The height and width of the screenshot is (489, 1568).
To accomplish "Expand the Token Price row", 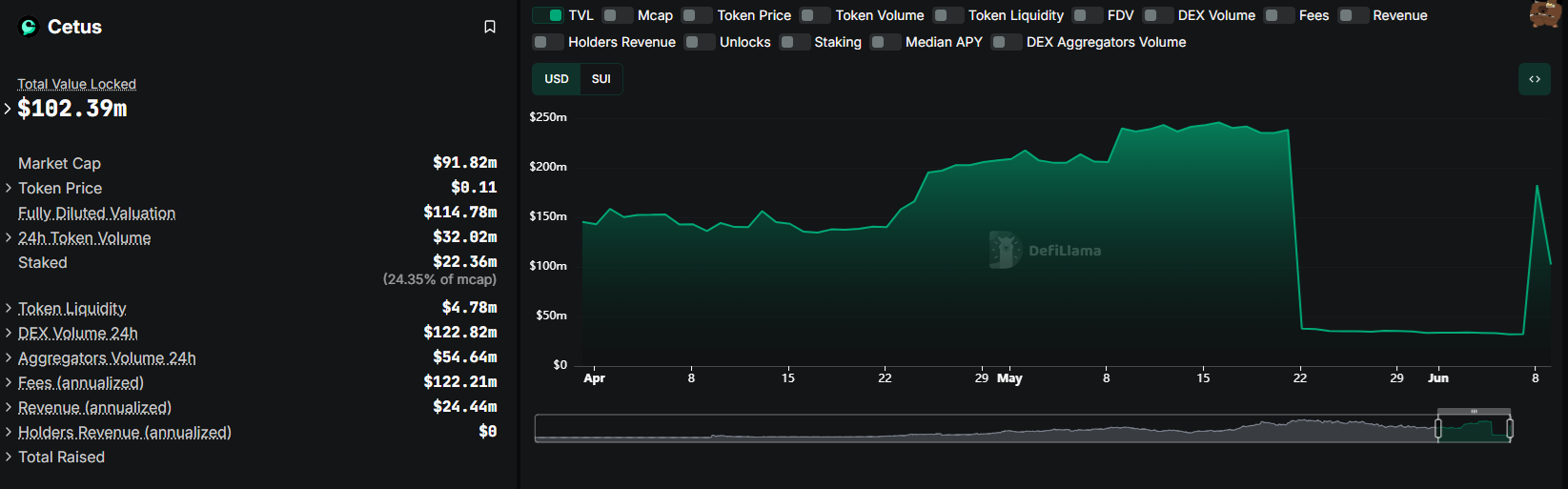I will pyautogui.click(x=8, y=188).
